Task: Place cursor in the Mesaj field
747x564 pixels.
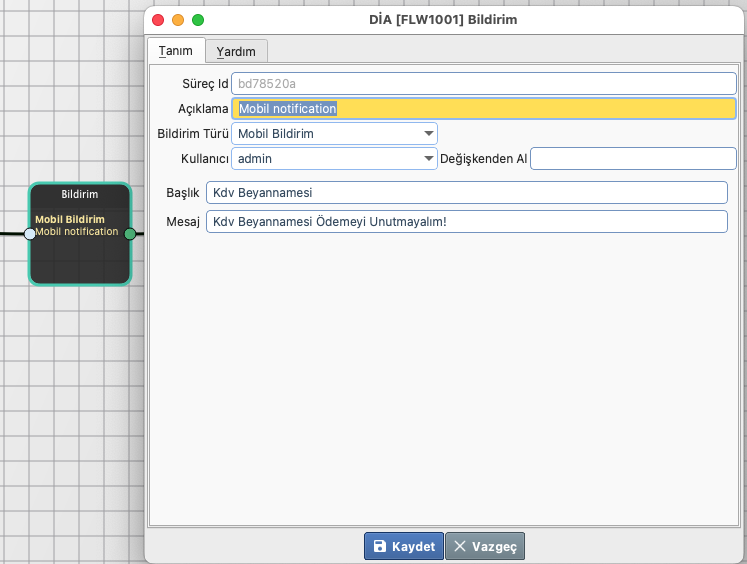Action: 466,221
